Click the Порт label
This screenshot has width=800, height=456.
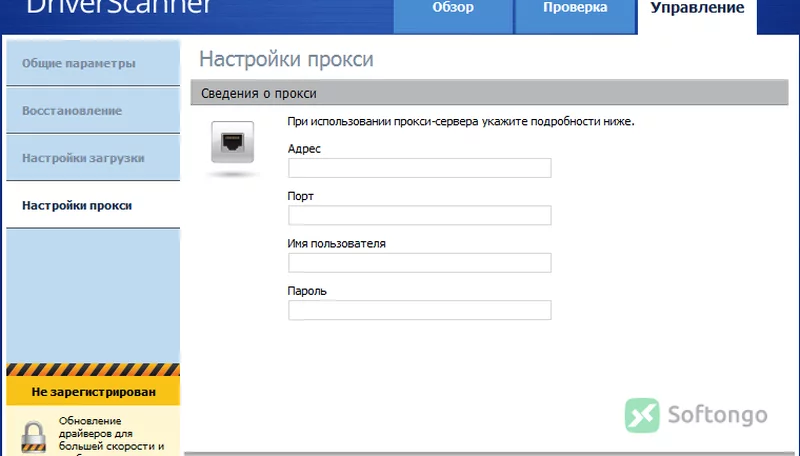point(301,196)
